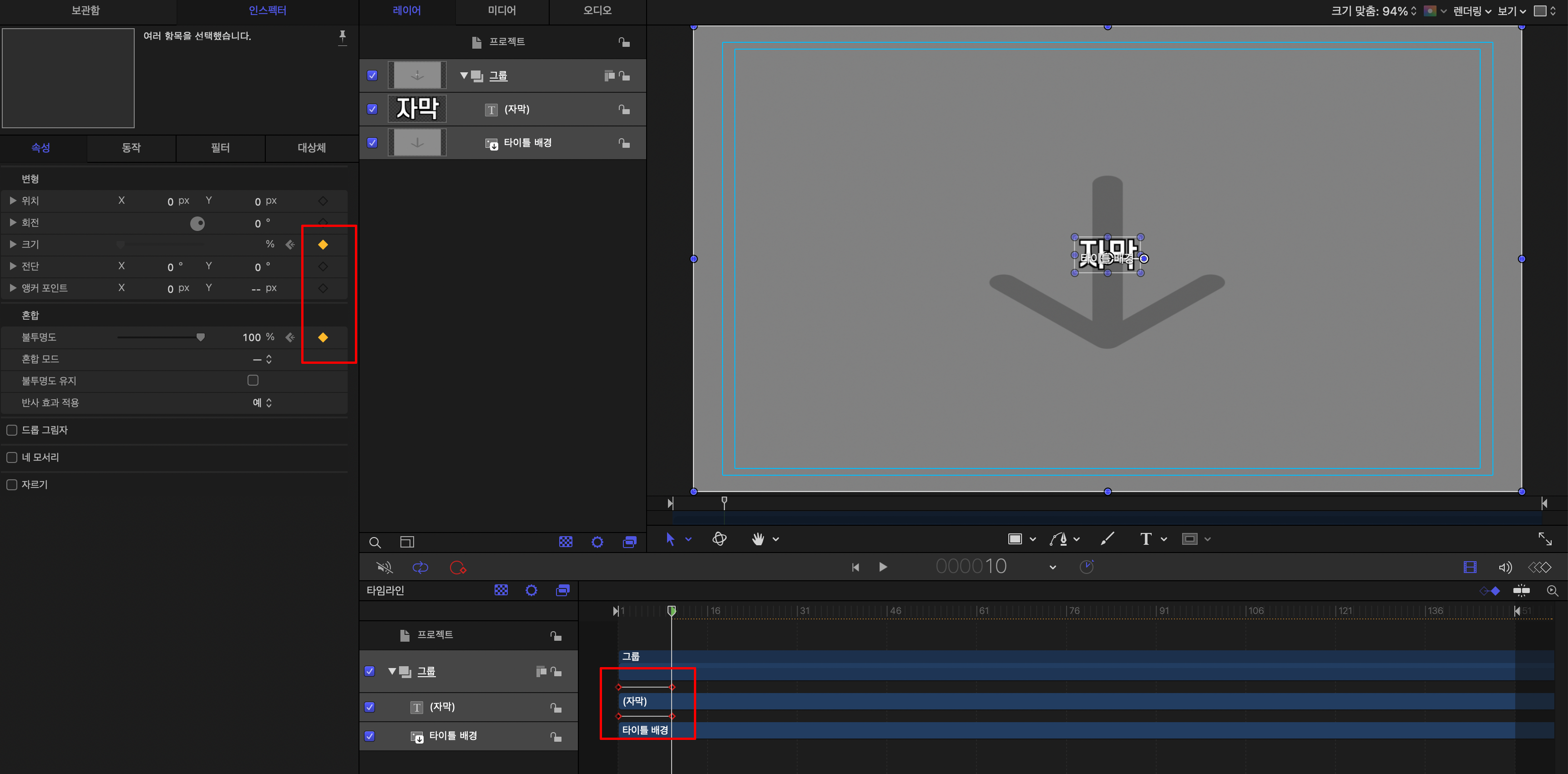Select the 자막 text layer thumbnail
1568x774 pixels.
pos(418,109)
